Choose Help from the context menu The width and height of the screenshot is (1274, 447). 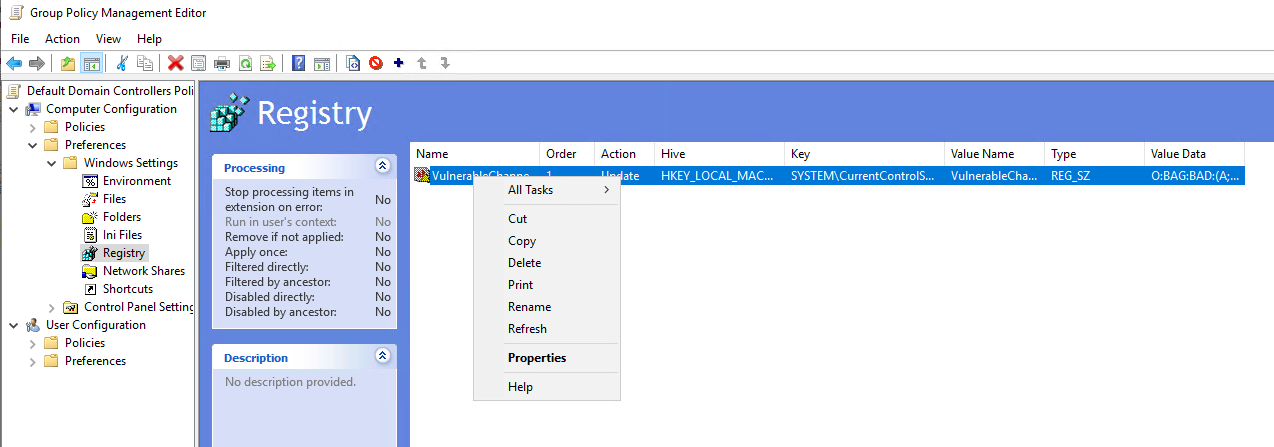point(547,387)
